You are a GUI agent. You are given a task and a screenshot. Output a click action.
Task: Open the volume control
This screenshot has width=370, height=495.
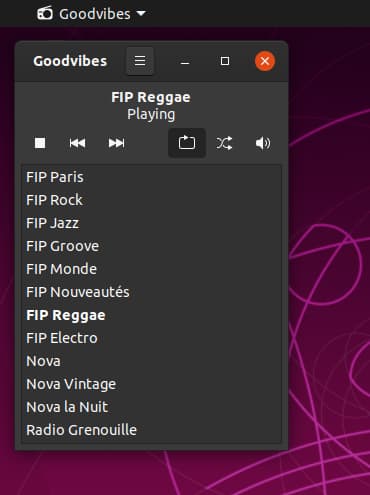(x=263, y=143)
